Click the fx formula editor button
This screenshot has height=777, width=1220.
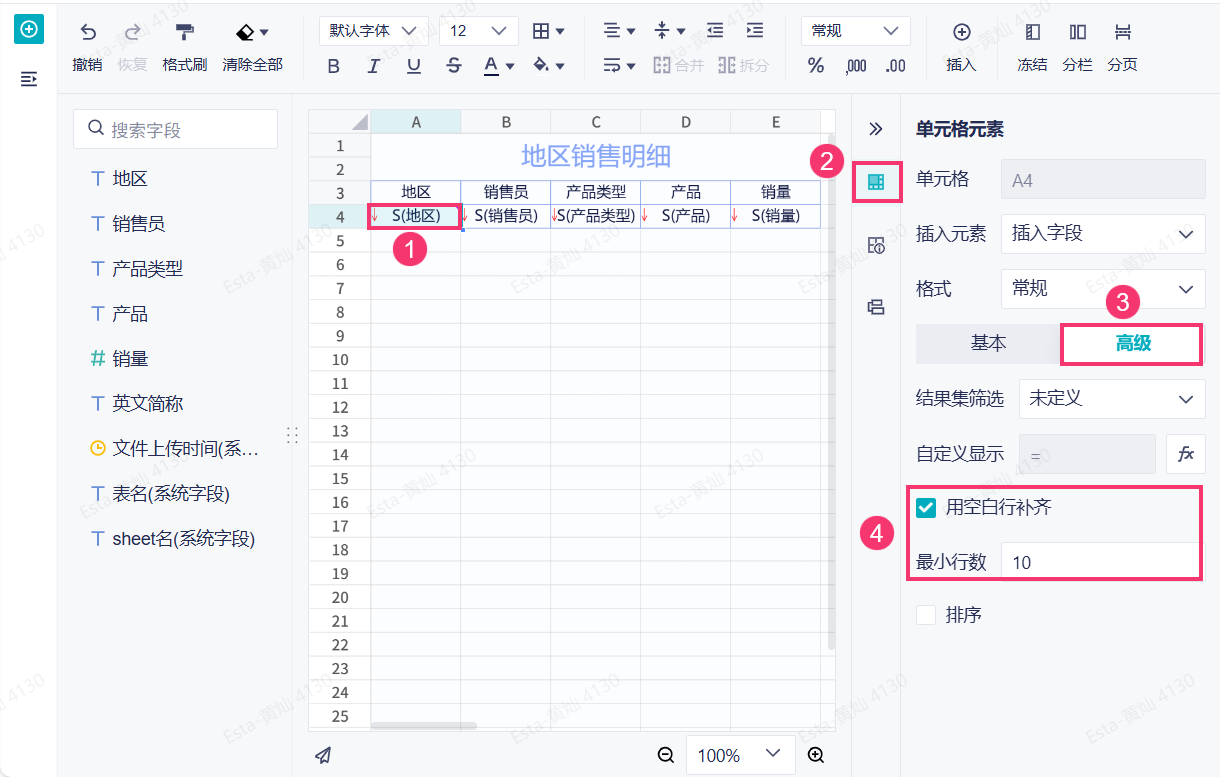pyautogui.click(x=1186, y=454)
